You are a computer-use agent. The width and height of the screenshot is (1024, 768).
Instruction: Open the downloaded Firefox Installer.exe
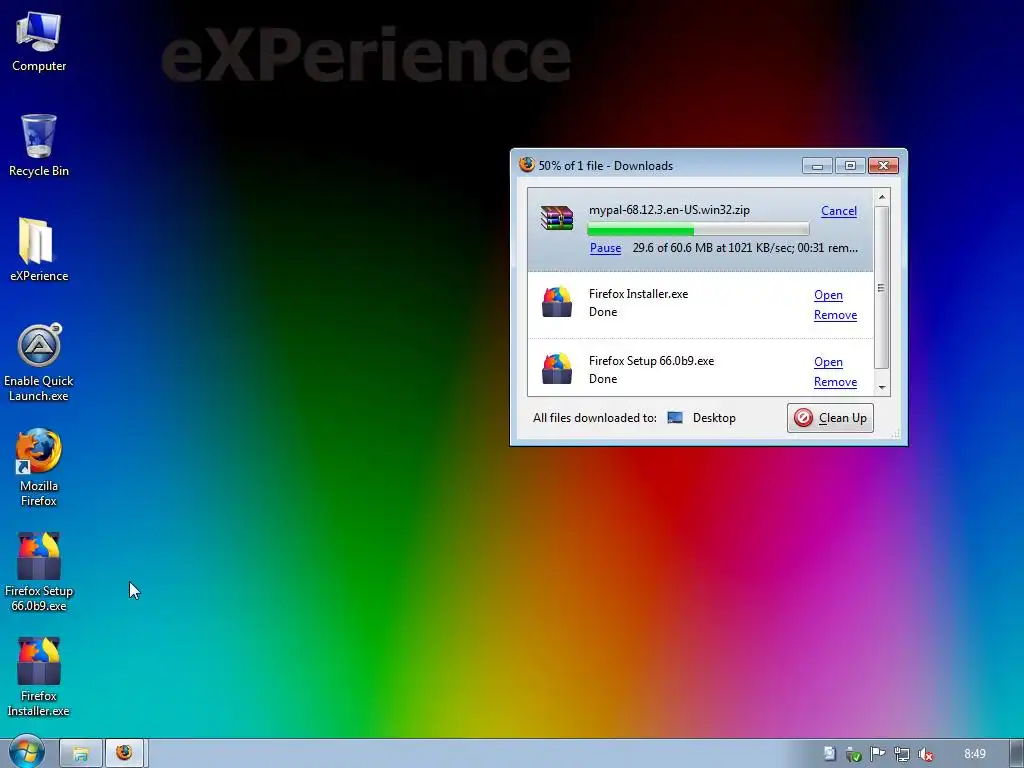pyautogui.click(x=828, y=295)
